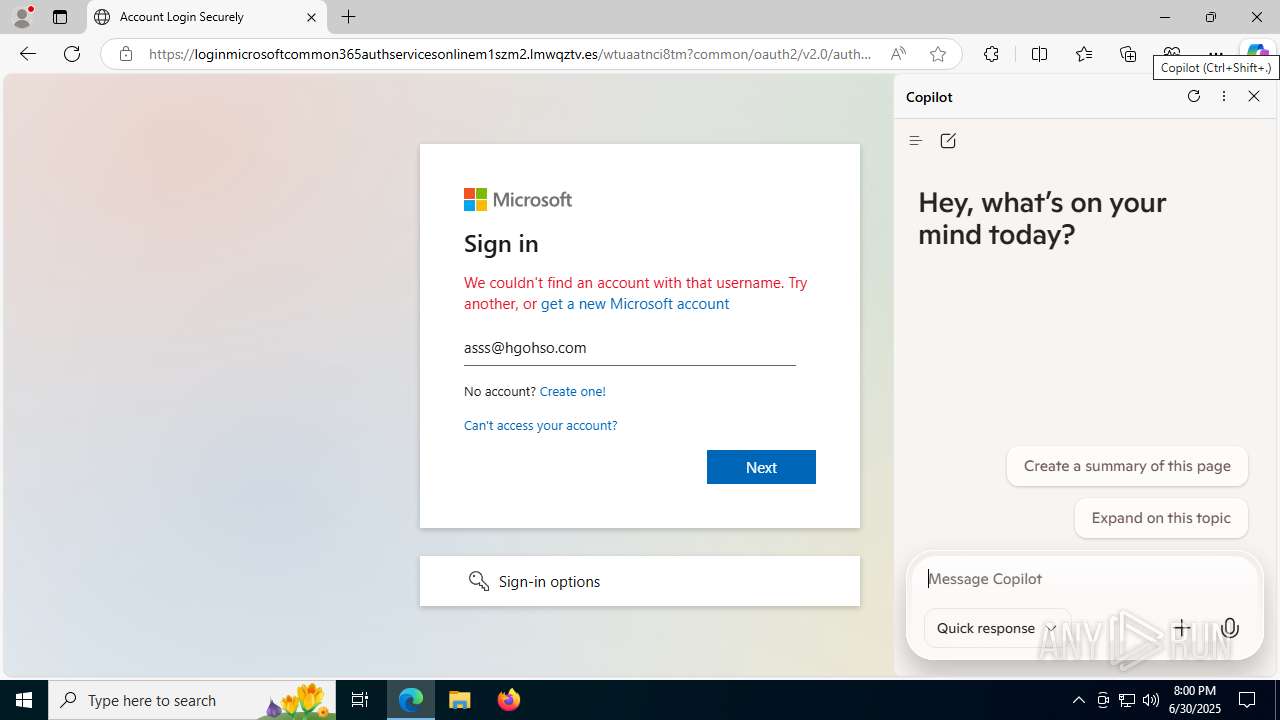Refresh the current page
Screen dimensions: 1280x720
[72, 54]
